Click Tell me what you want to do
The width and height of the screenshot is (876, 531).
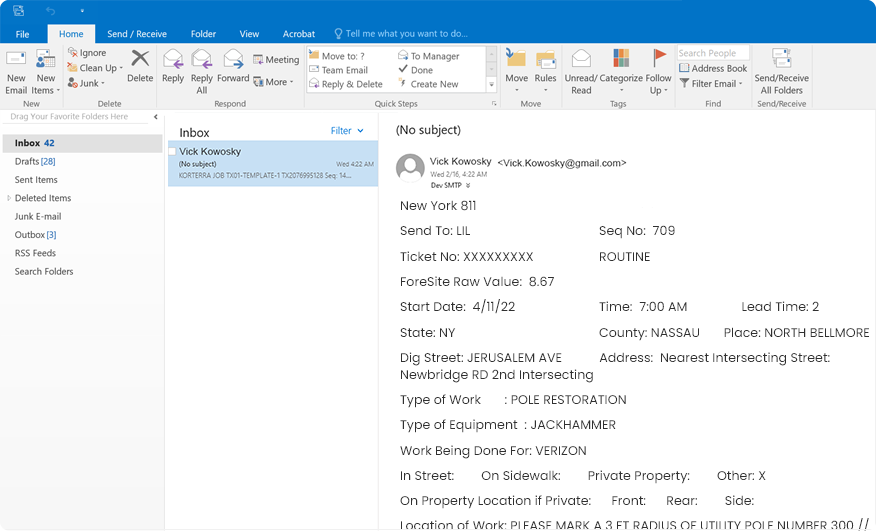(x=401, y=34)
